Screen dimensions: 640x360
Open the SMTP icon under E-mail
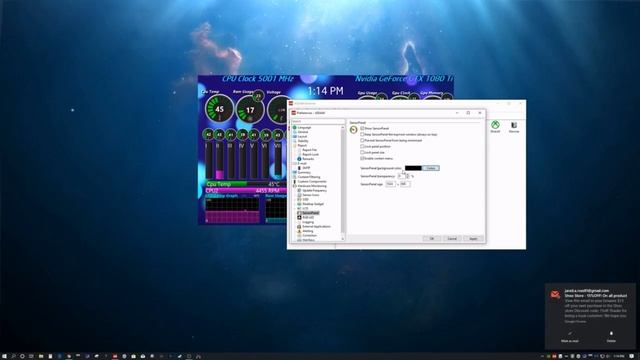299,168
